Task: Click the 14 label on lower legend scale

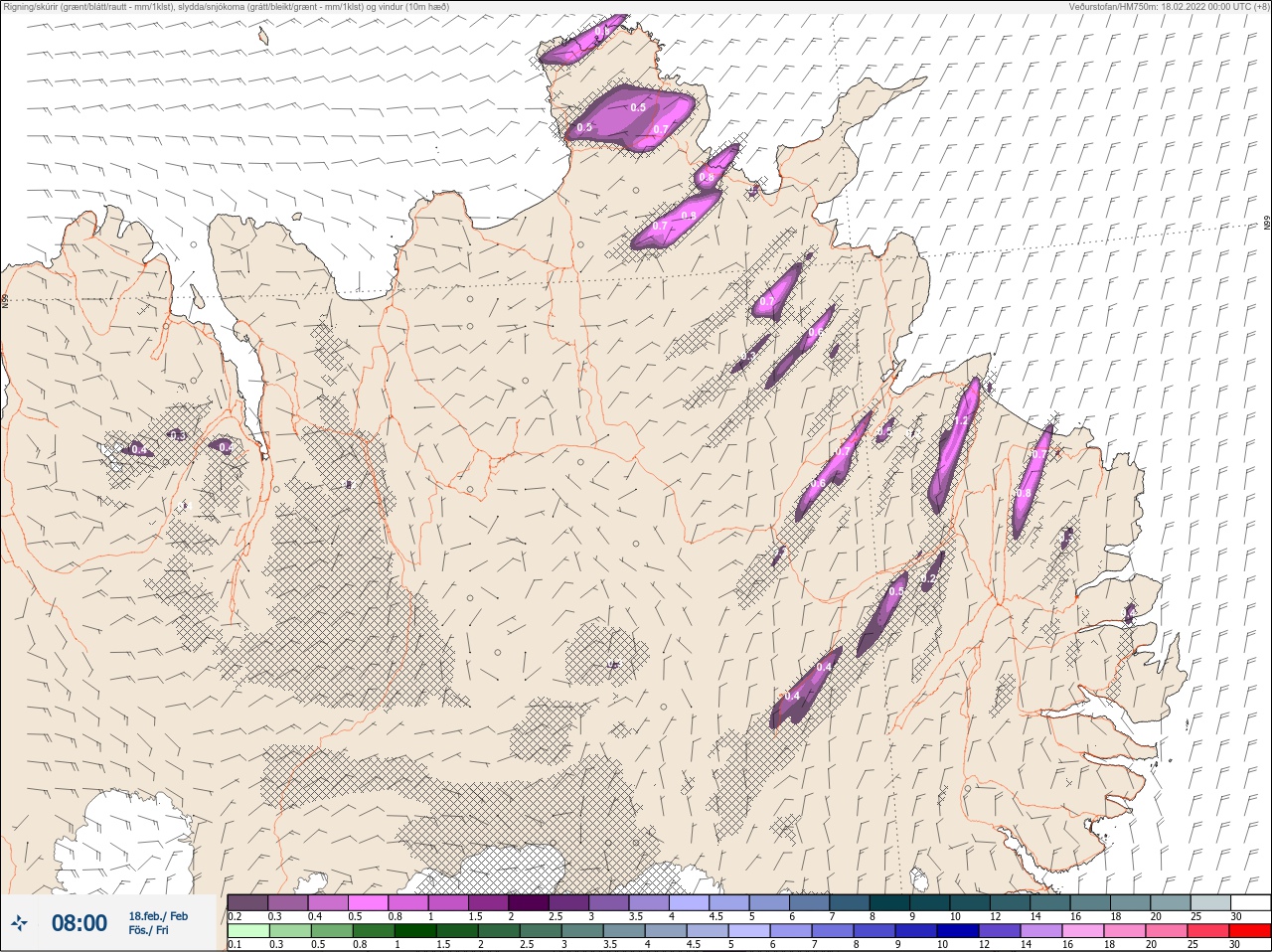Action: (x=1027, y=945)
